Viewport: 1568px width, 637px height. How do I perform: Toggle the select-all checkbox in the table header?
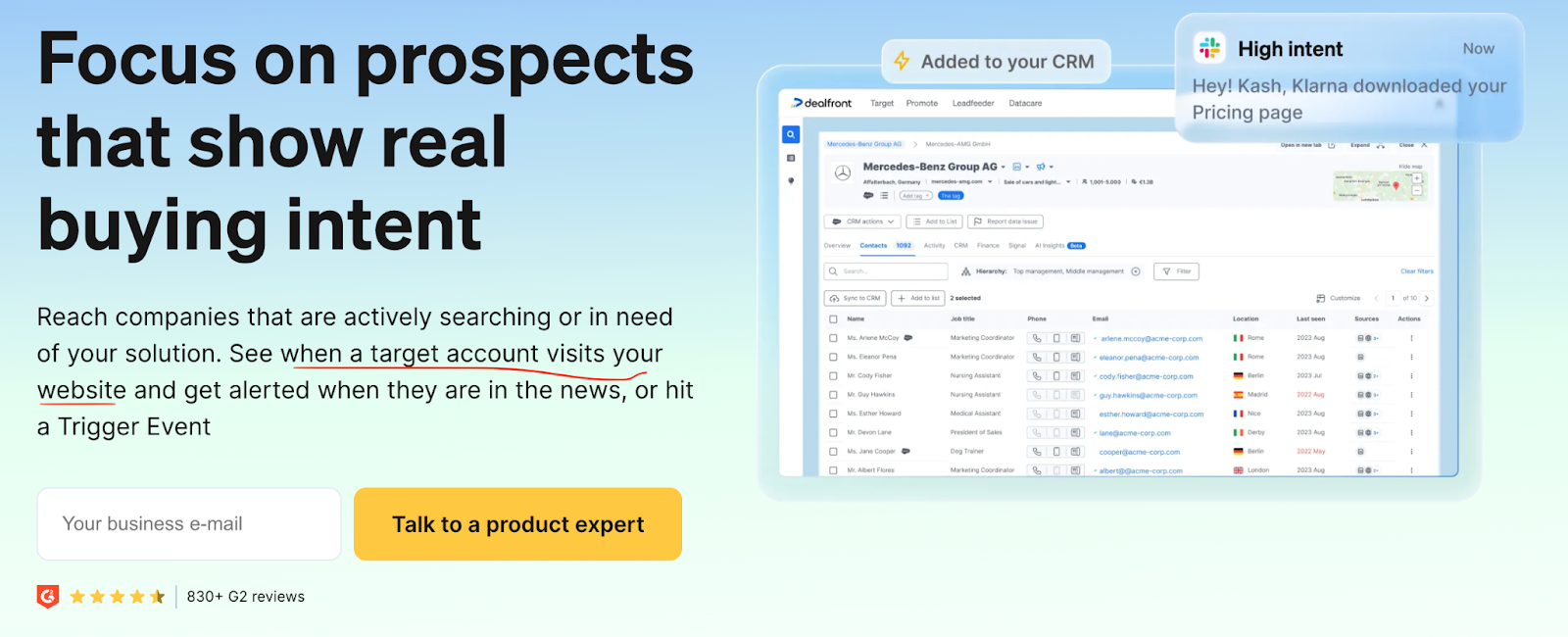click(833, 318)
